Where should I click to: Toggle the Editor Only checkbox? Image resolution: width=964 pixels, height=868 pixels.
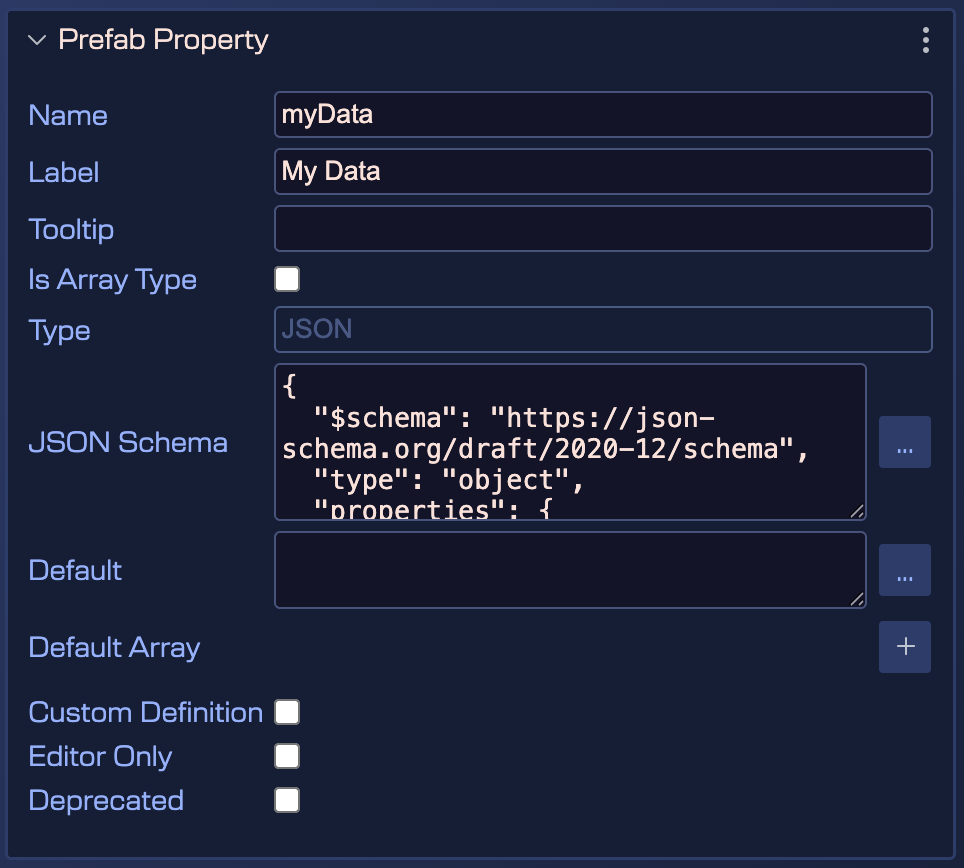pyautogui.click(x=286, y=756)
